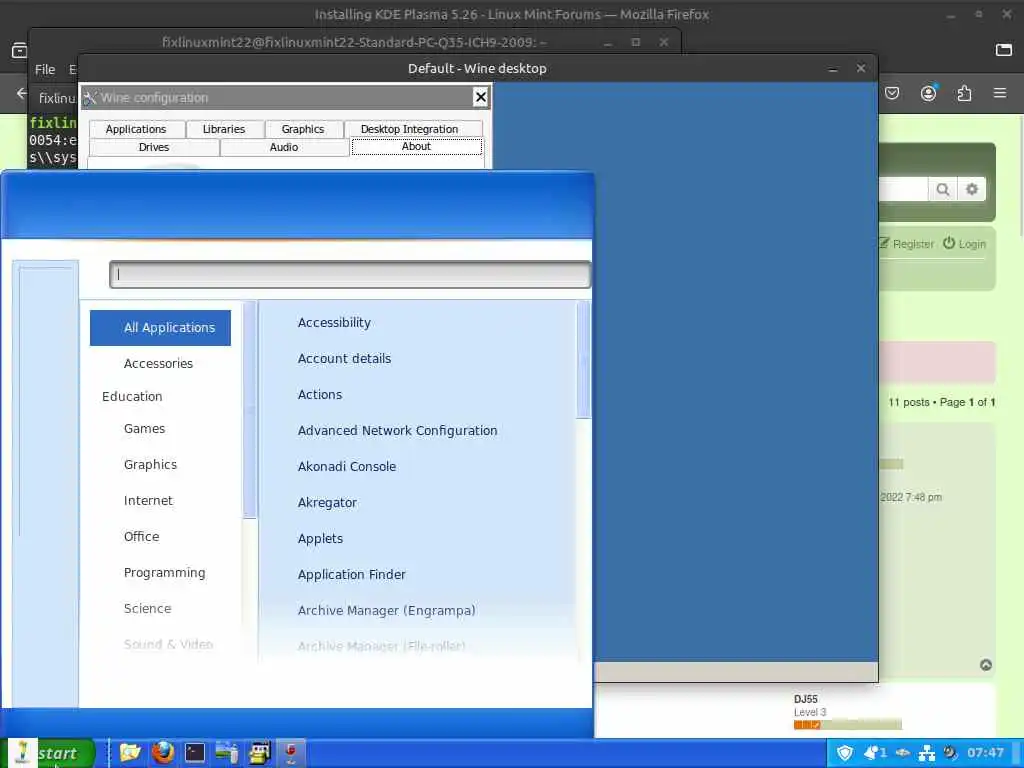Minimize the Default - Wine desktop window
The height and width of the screenshot is (768, 1024).
(833, 69)
